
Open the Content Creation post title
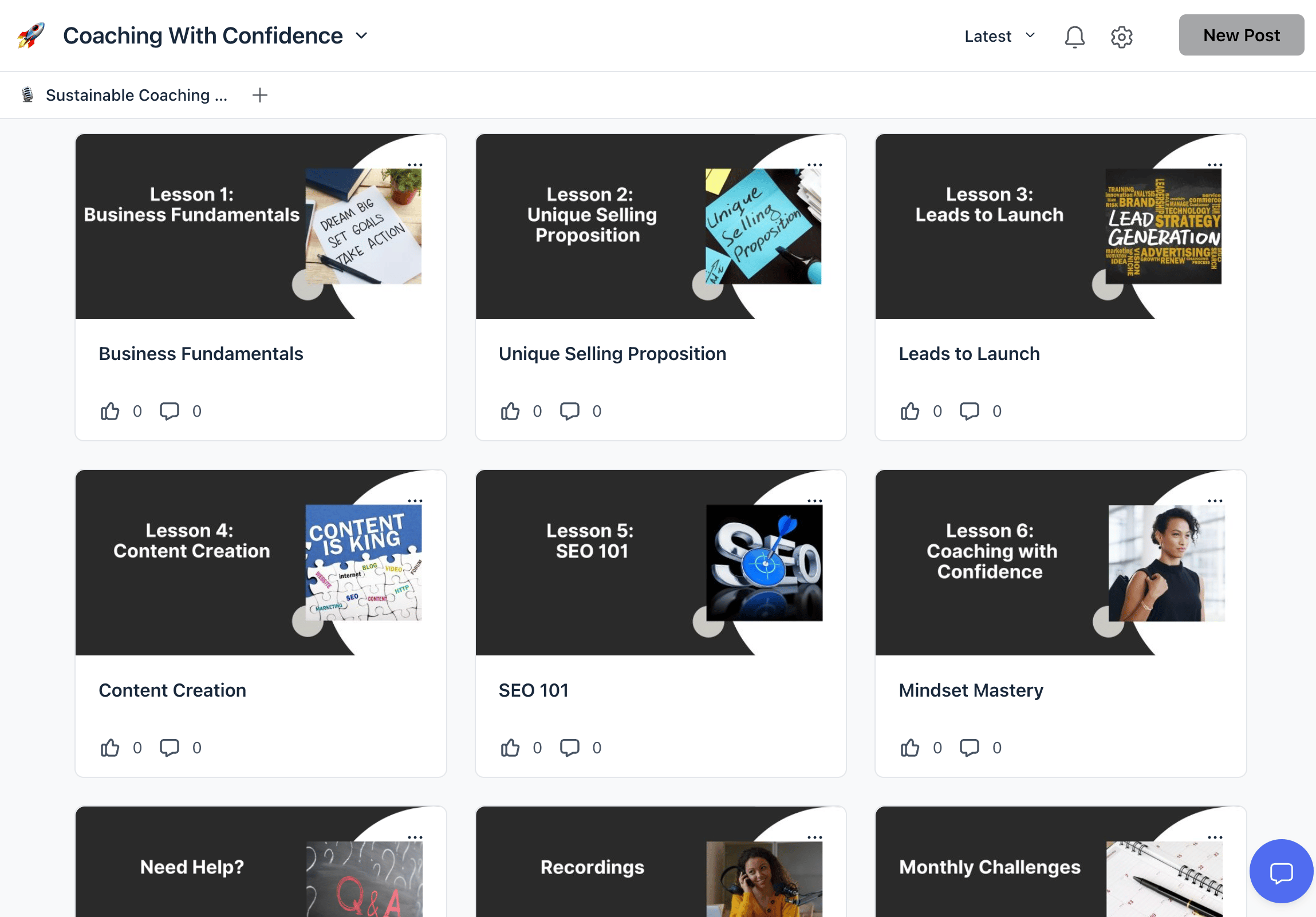(x=172, y=690)
